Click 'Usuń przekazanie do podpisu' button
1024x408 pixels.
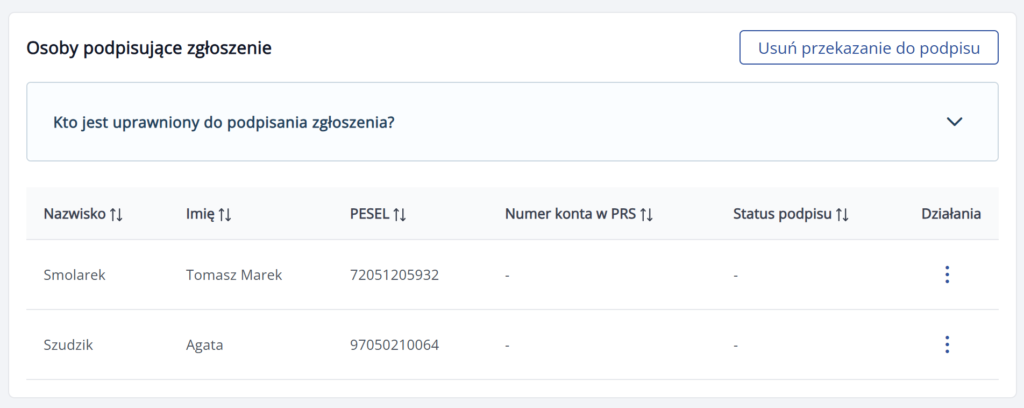point(869,47)
